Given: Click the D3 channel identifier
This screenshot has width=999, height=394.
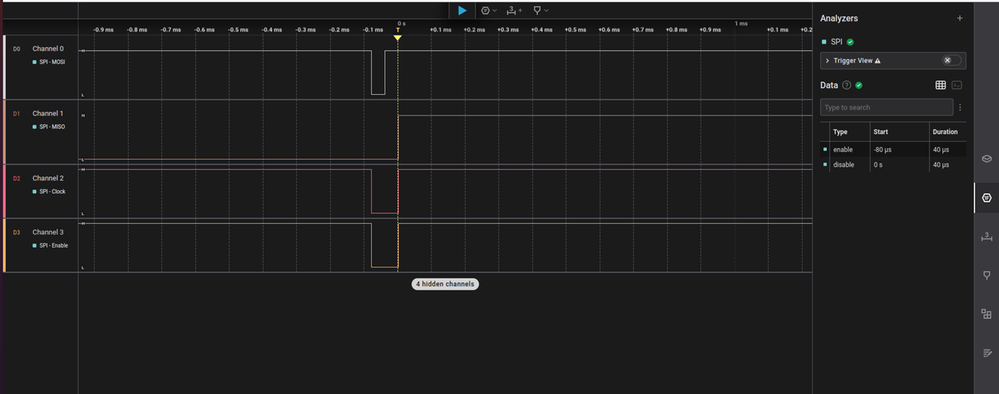Looking at the screenshot, I should (x=17, y=233).
